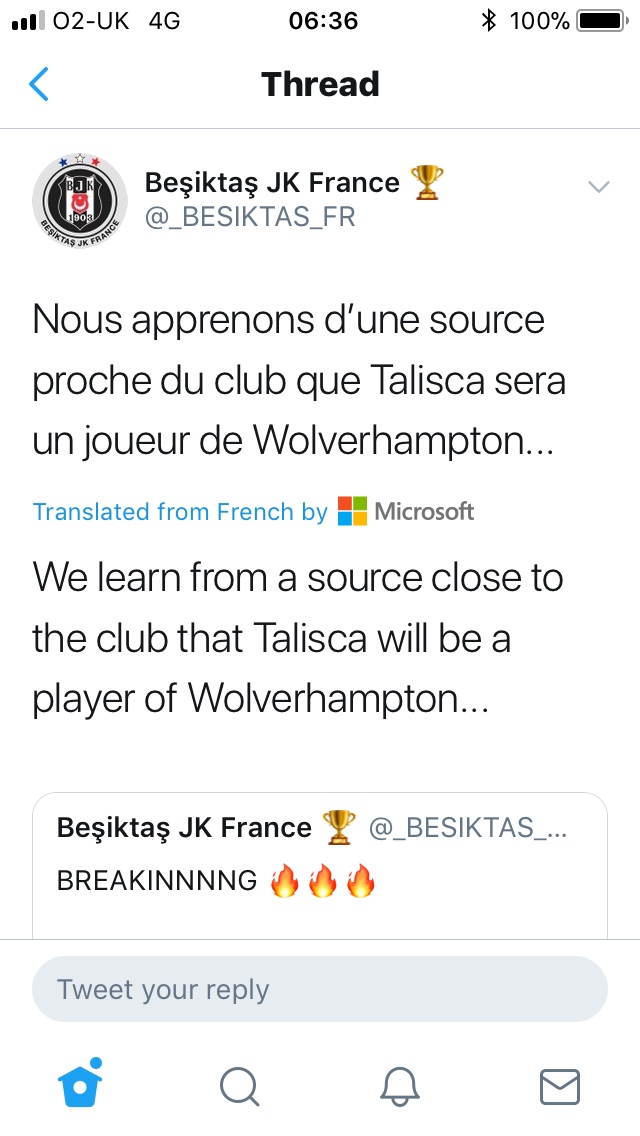
Task: Open the Beşiktaş JK France display name
Action: pyautogui.click(x=272, y=183)
